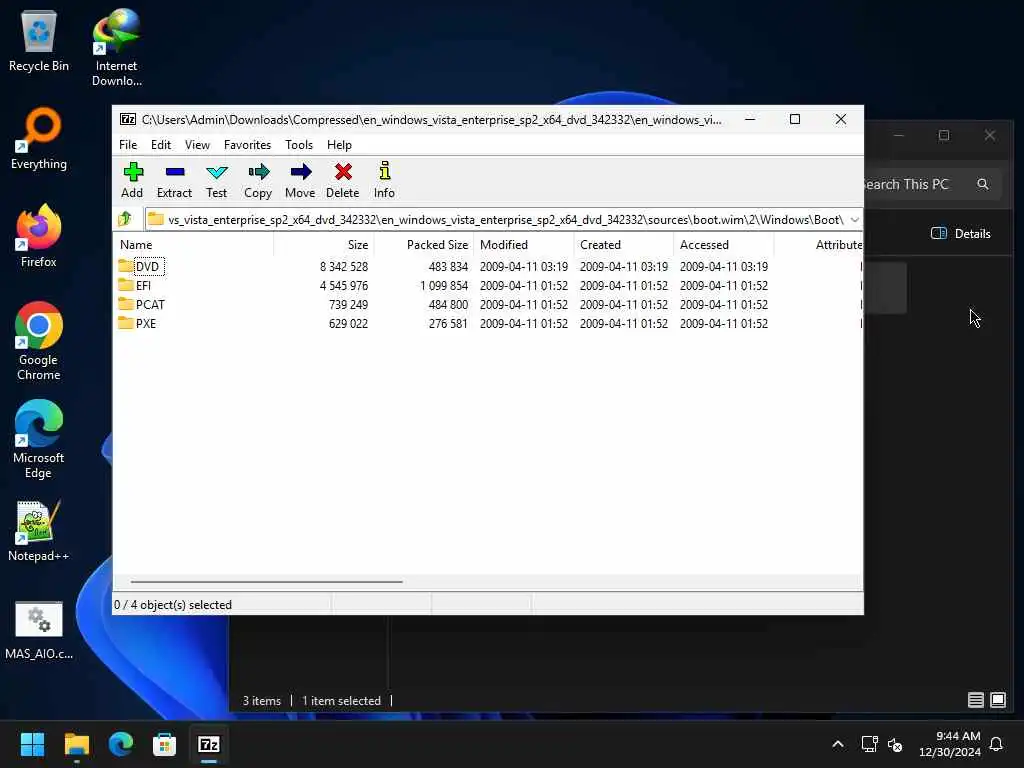This screenshot has width=1024, height=768.
Task: Launch Firefox from desktop
Action: pos(39,236)
